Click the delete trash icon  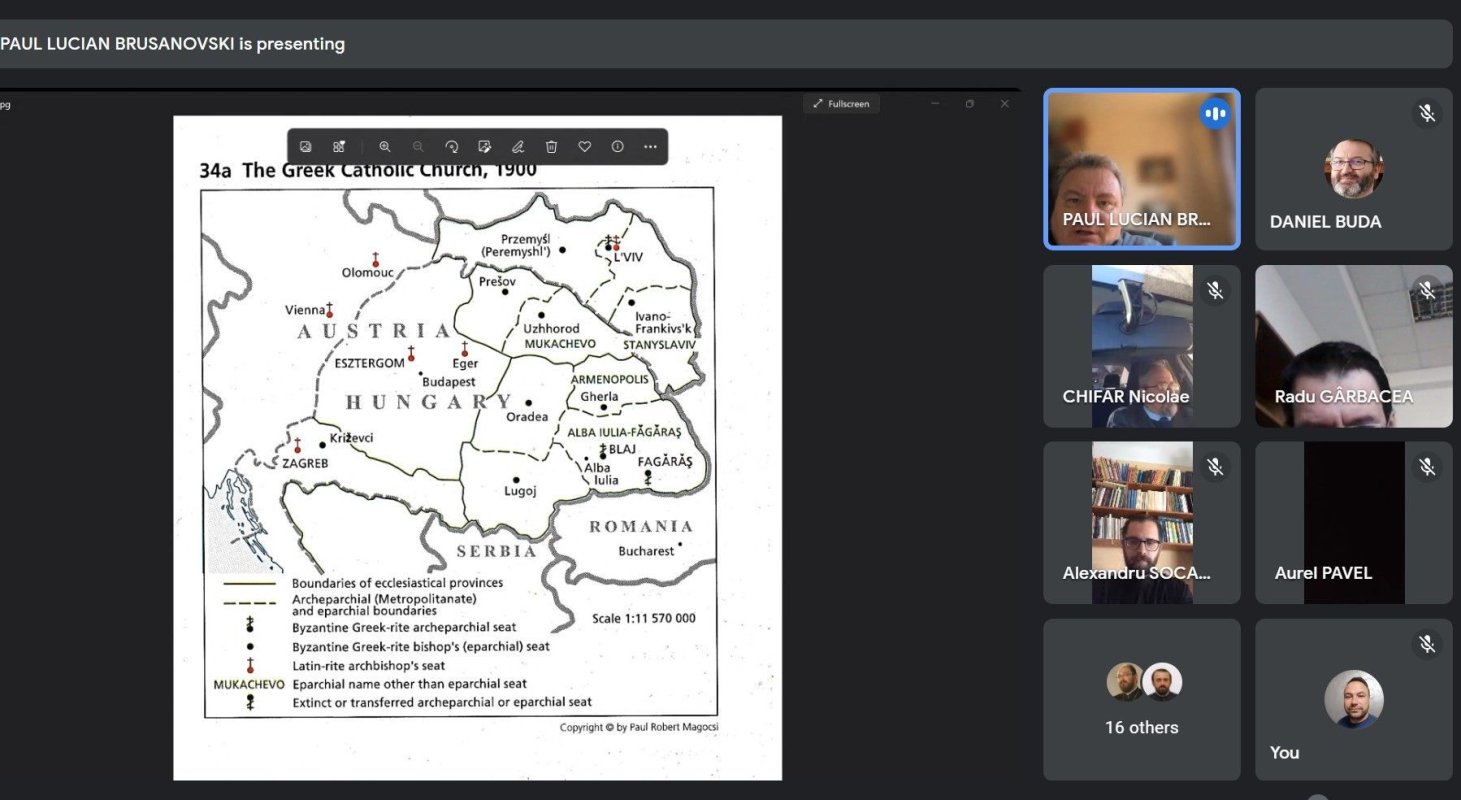(551, 147)
